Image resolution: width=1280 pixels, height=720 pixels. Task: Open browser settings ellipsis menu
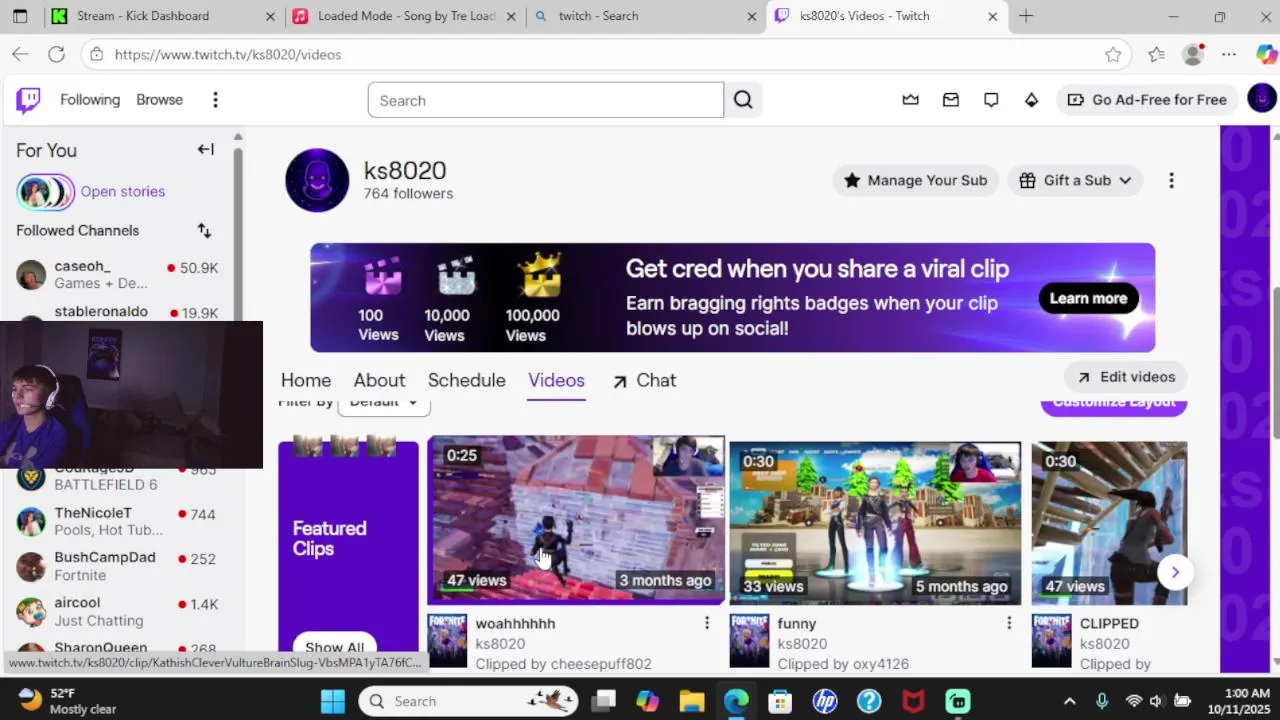tap(1229, 55)
